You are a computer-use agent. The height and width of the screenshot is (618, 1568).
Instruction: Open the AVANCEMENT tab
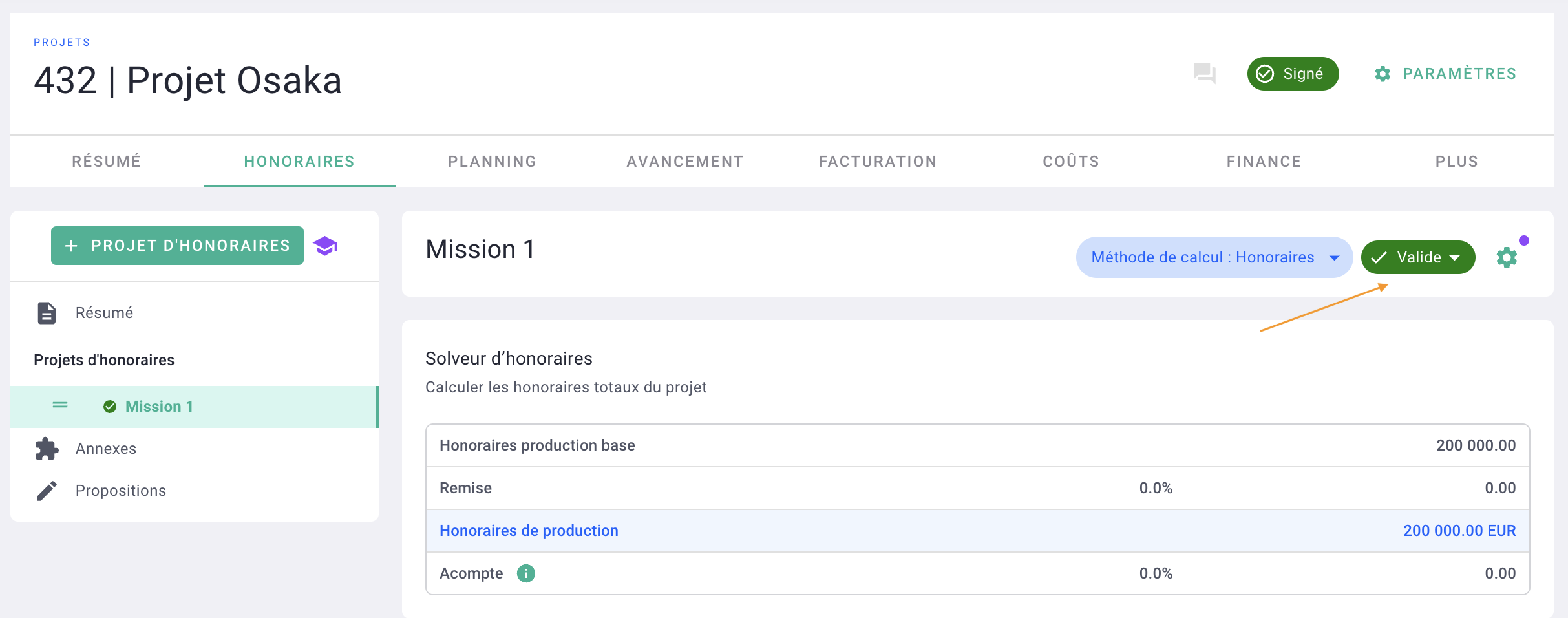685,162
